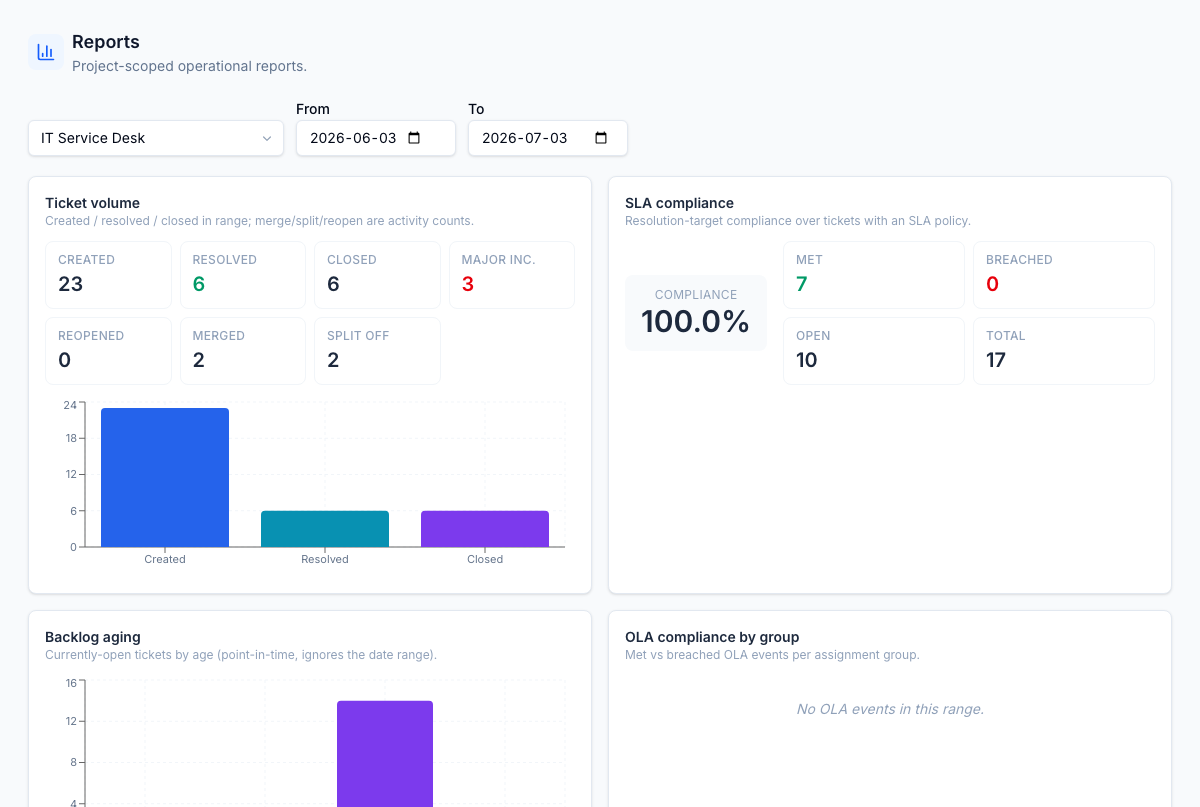This screenshot has width=1200, height=807.
Task: Click the OLA compliance by group heading
Action: [x=712, y=637]
